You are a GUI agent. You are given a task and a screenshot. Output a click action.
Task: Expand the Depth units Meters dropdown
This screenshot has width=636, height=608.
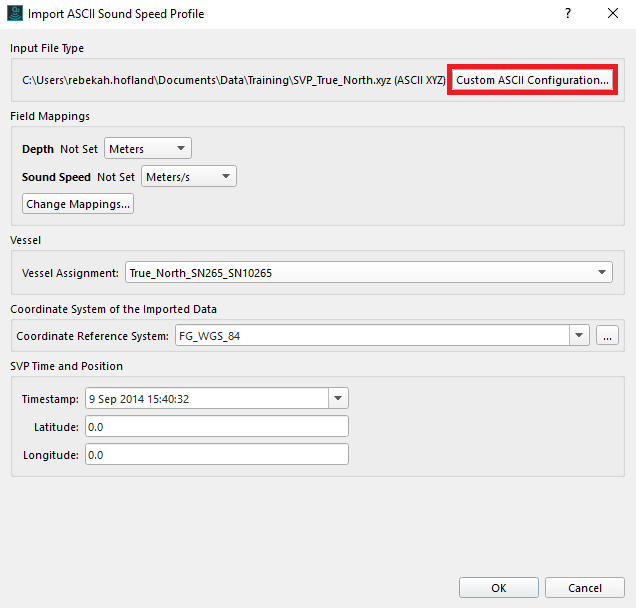pos(148,149)
